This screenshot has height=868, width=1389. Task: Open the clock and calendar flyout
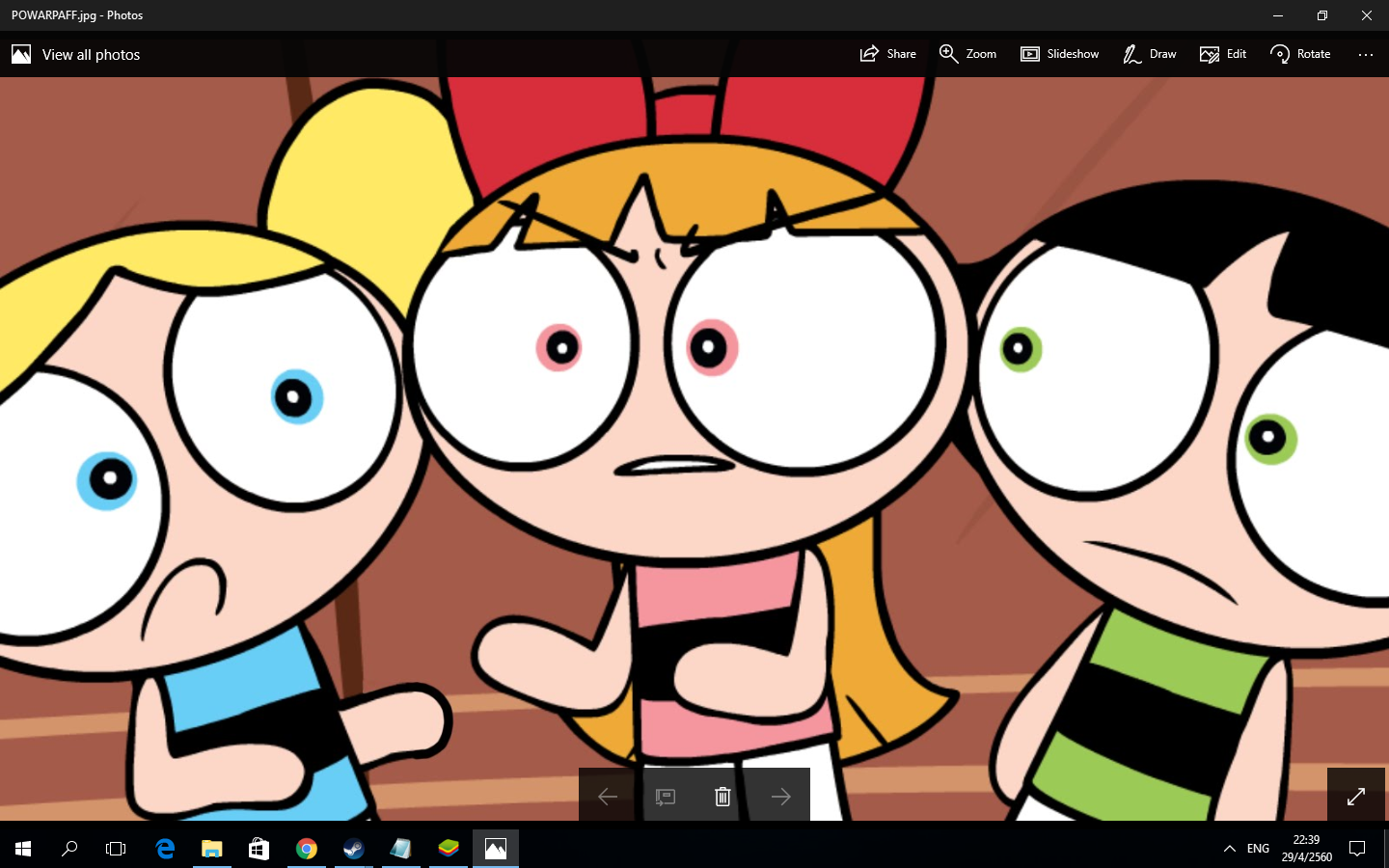[1307, 849]
